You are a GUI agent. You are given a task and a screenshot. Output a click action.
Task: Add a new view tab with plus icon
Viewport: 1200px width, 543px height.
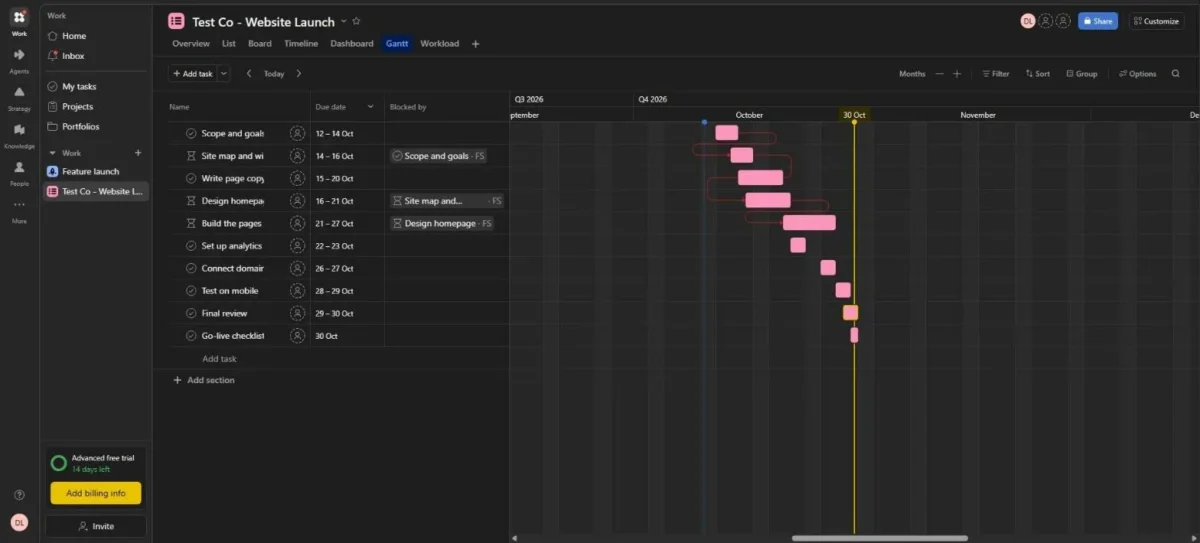(475, 44)
